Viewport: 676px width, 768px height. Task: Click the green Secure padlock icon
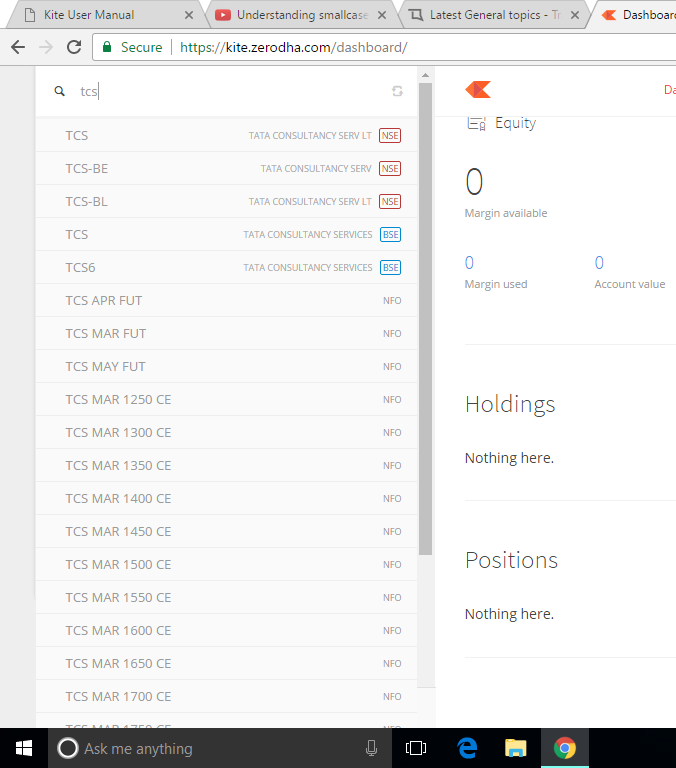point(107,47)
